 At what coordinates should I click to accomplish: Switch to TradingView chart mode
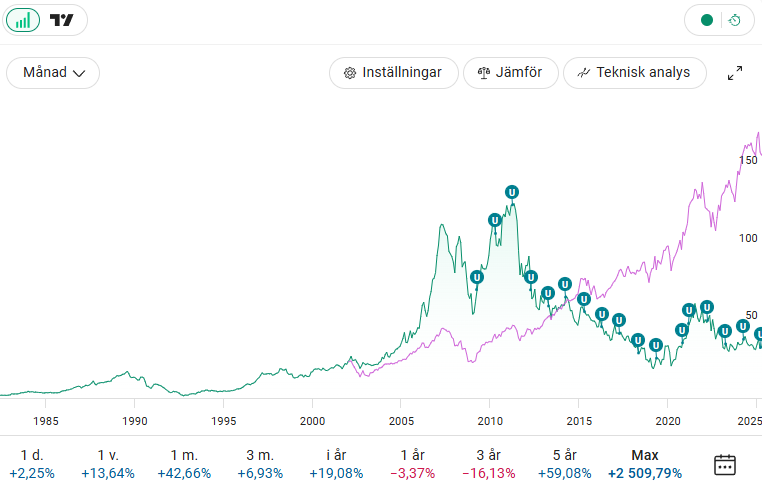[62, 20]
